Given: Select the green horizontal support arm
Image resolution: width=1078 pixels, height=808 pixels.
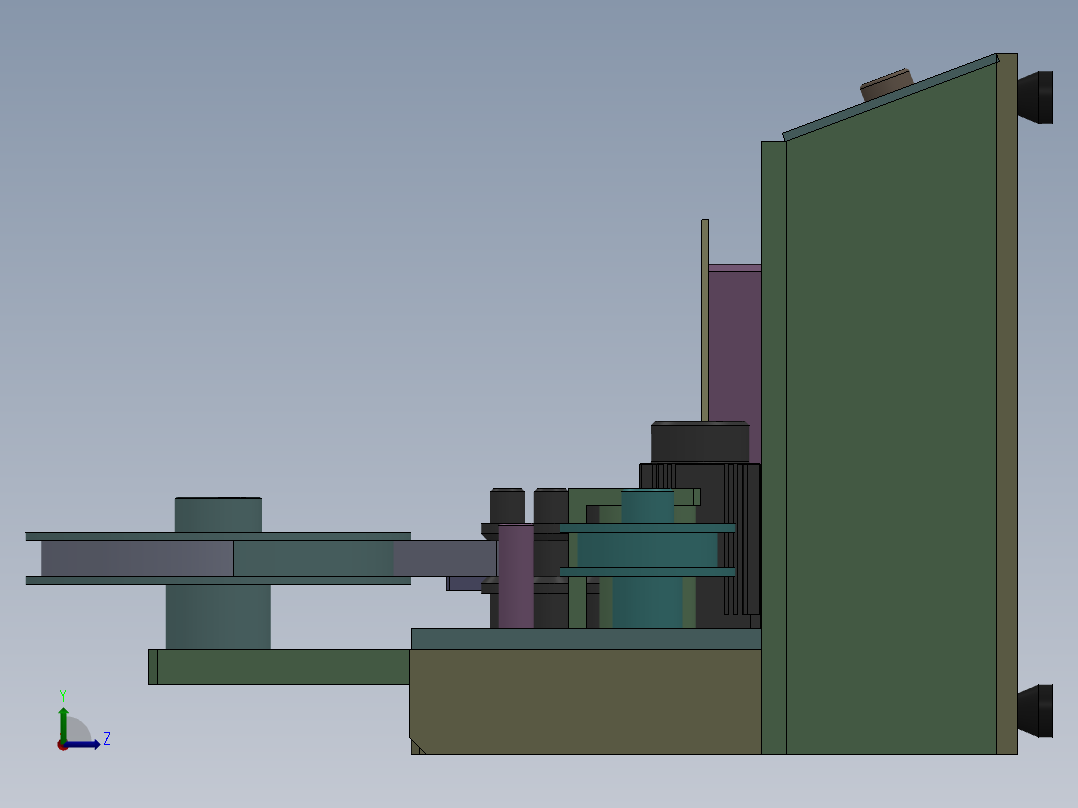Looking at the screenshot, I should click(279, 666).
